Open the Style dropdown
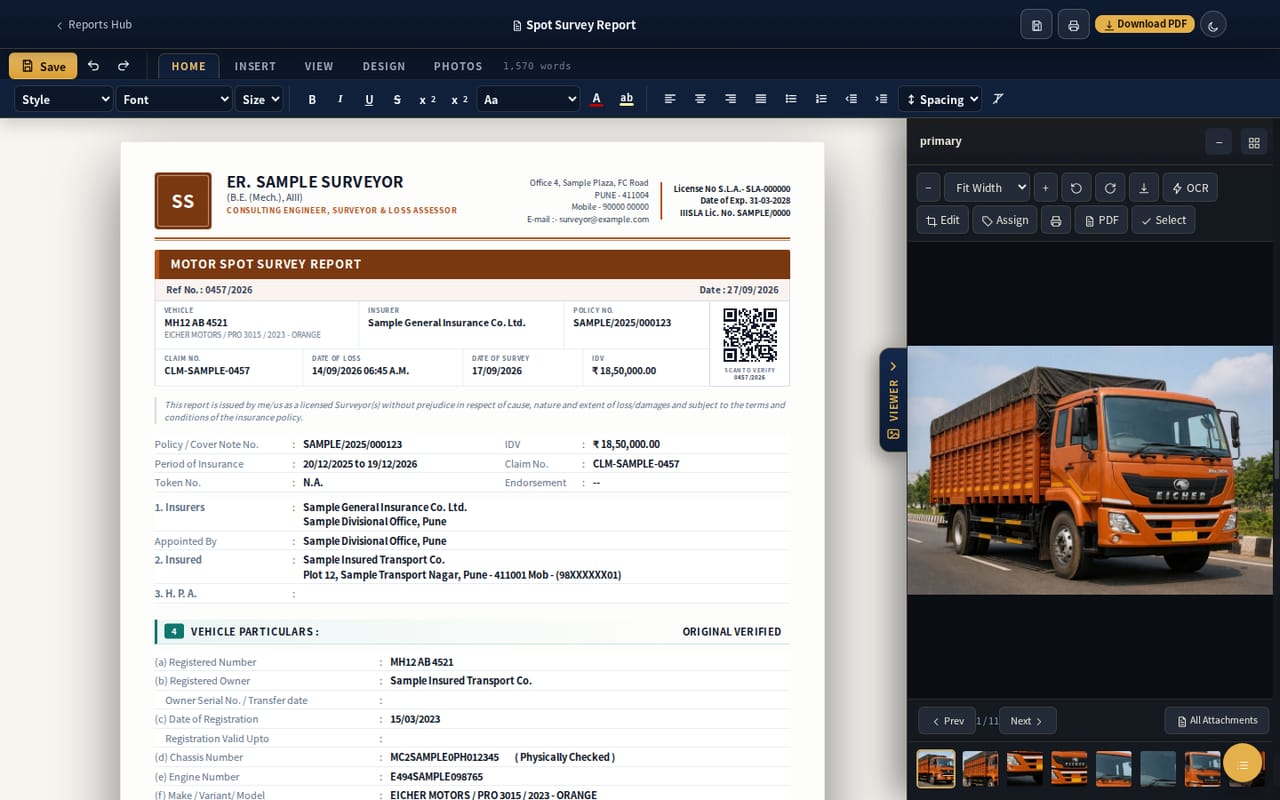 64,99
